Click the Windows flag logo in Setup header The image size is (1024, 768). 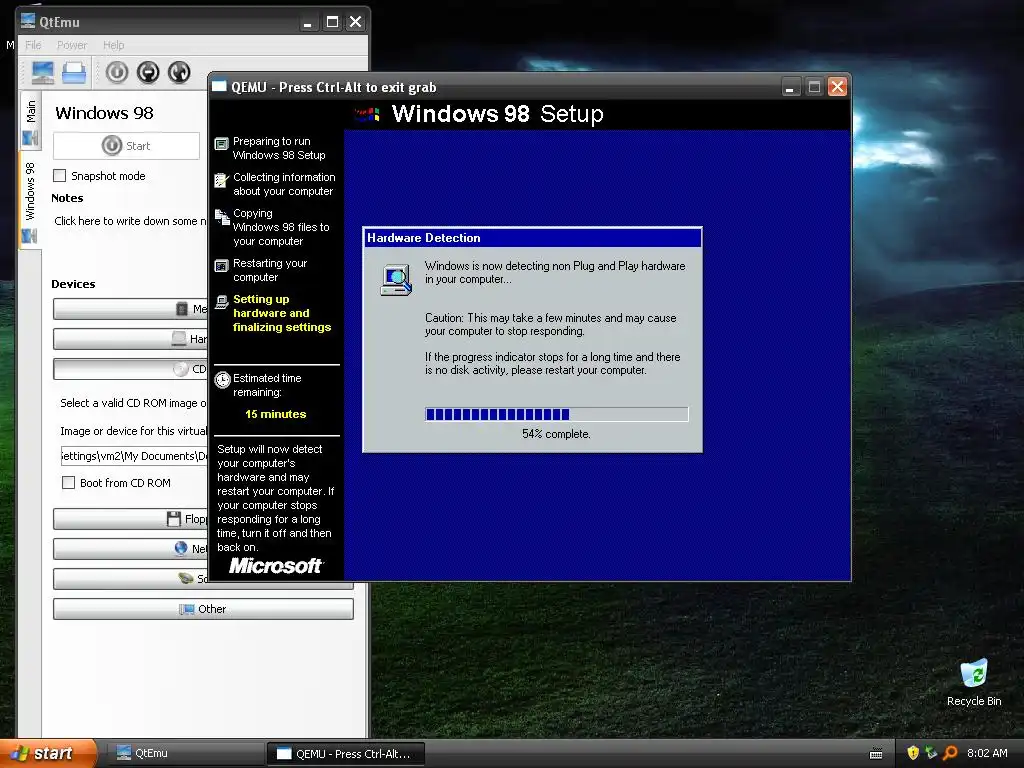tap(367, 114)
